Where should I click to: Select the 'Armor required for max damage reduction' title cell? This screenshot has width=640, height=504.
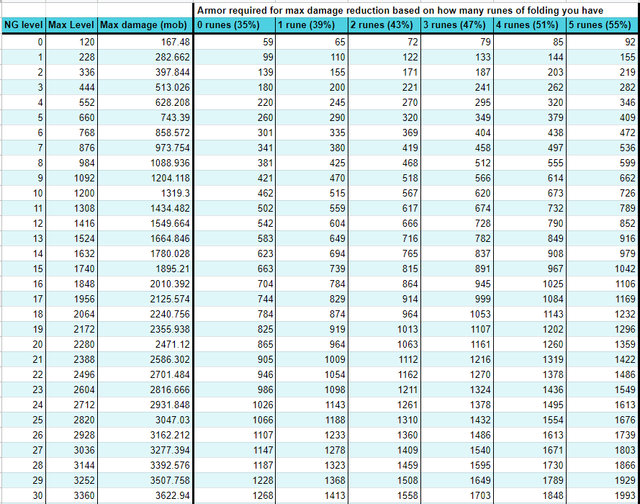[x=416, y=10]
